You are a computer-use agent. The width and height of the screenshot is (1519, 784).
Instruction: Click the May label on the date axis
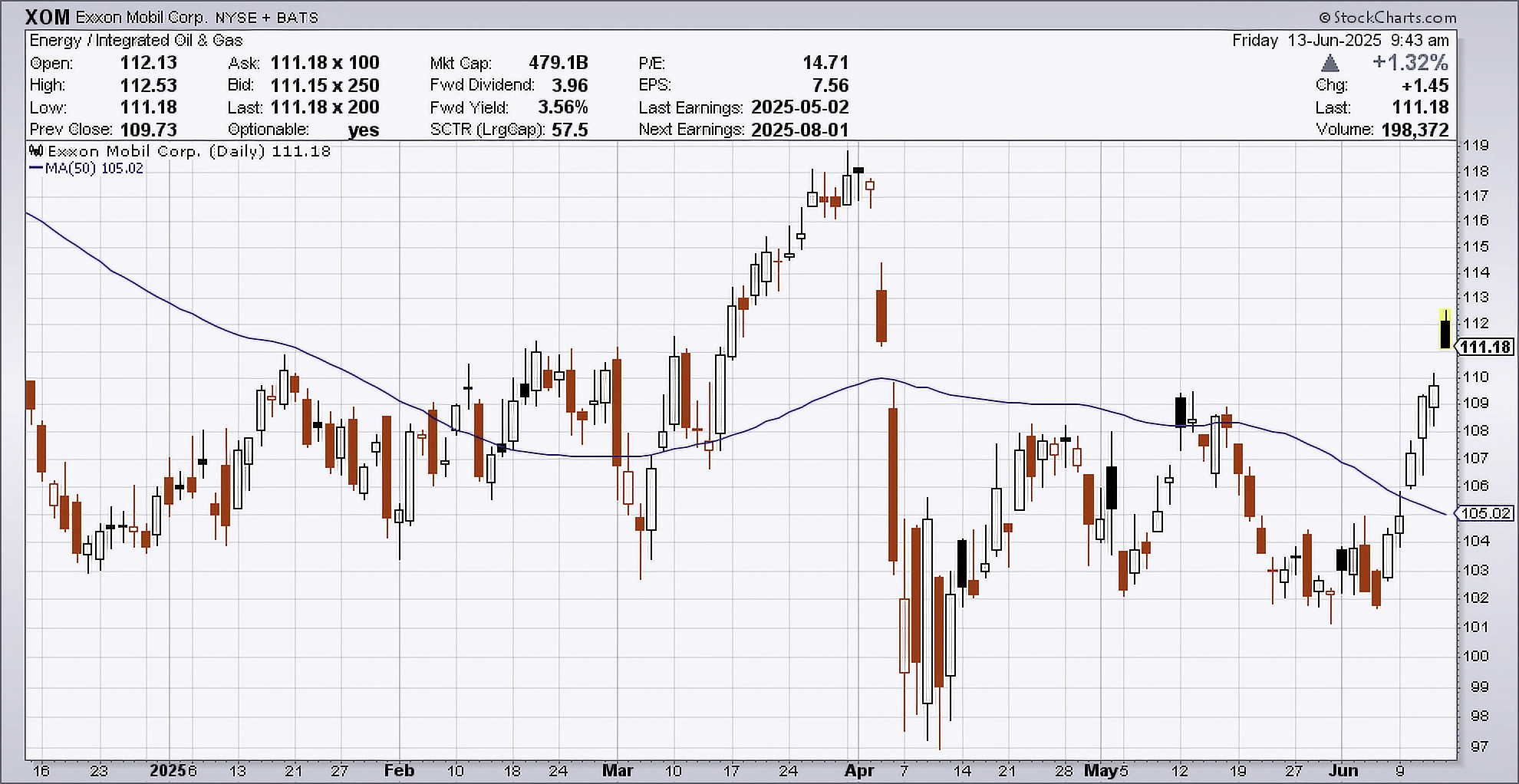[x=1101, y=770]
